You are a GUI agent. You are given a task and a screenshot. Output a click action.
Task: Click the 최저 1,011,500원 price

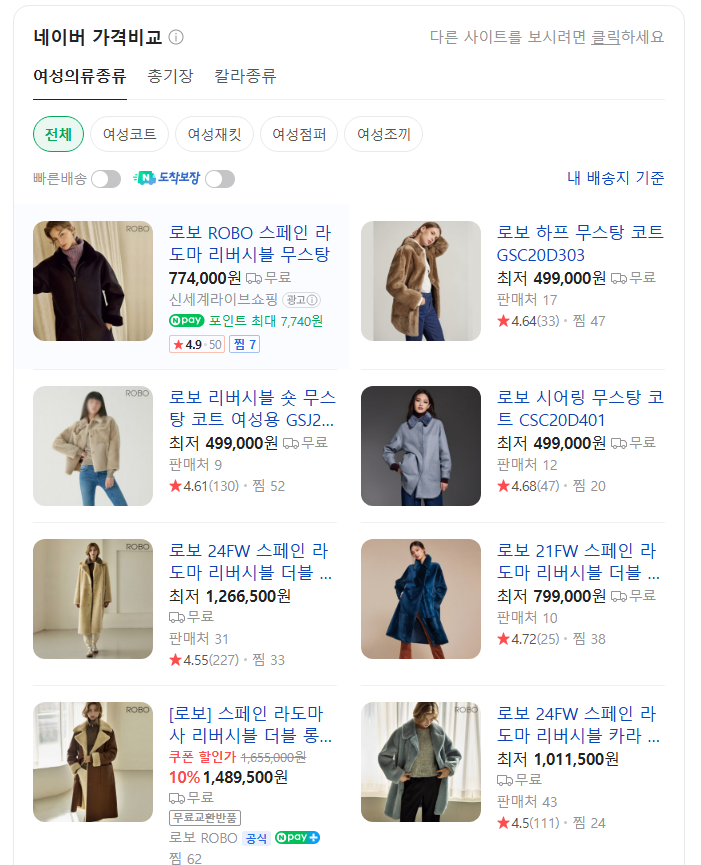(x=558, y=759)
